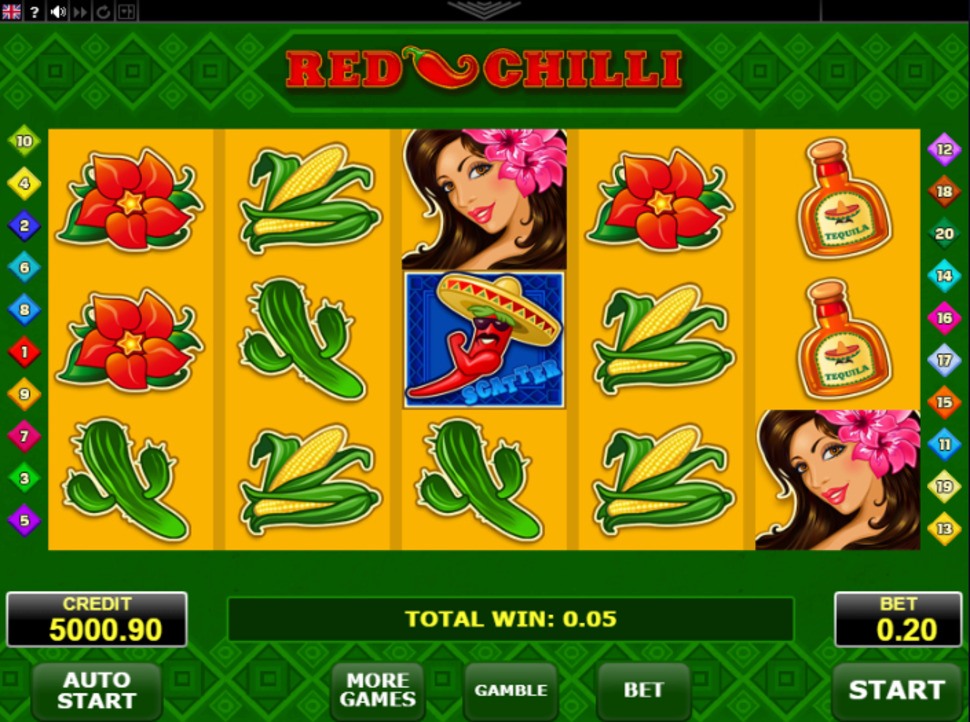
Task: Click the UK flag language icon
Action: (x=11, y=11)
